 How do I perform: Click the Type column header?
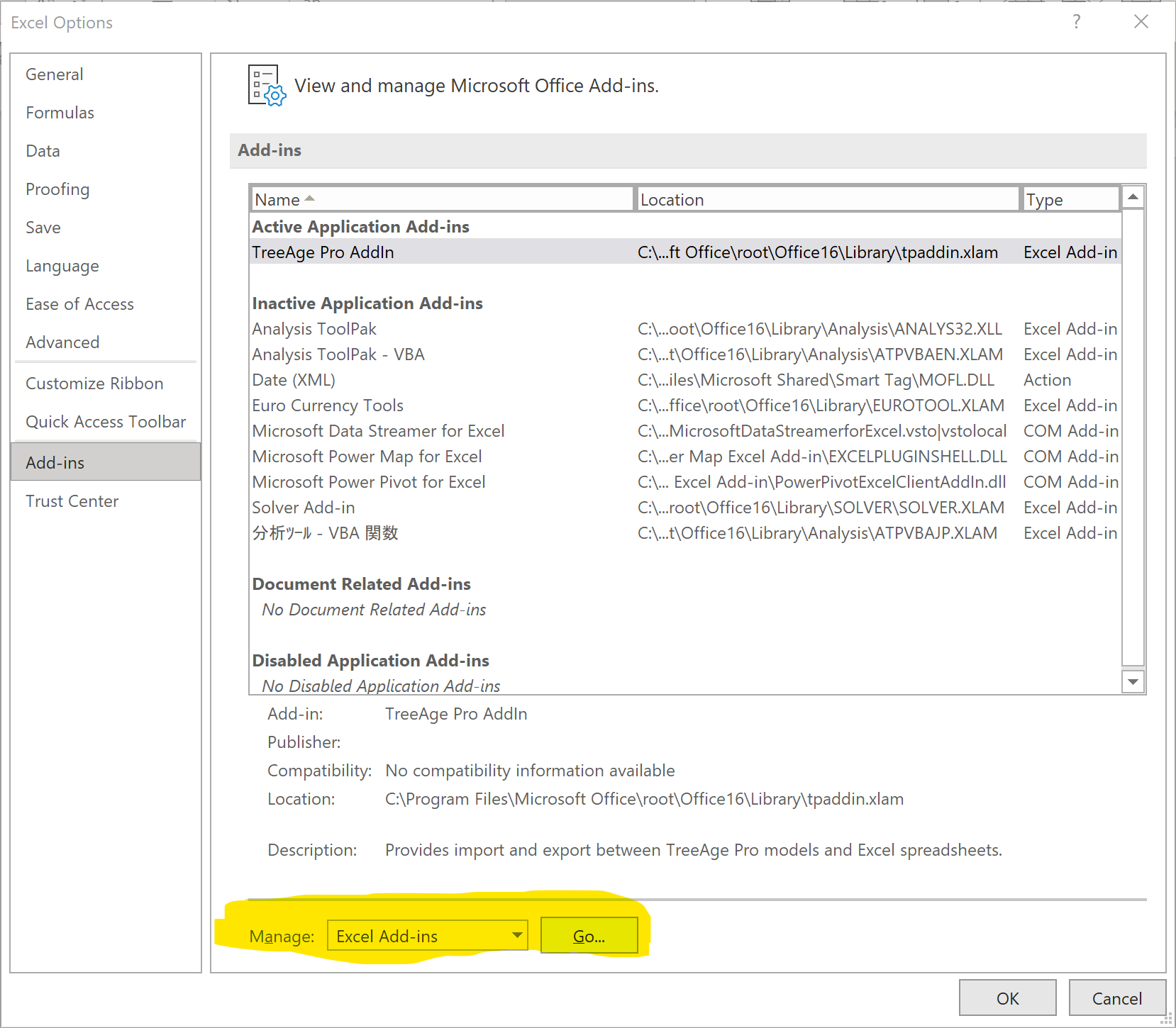point(1069,199)
